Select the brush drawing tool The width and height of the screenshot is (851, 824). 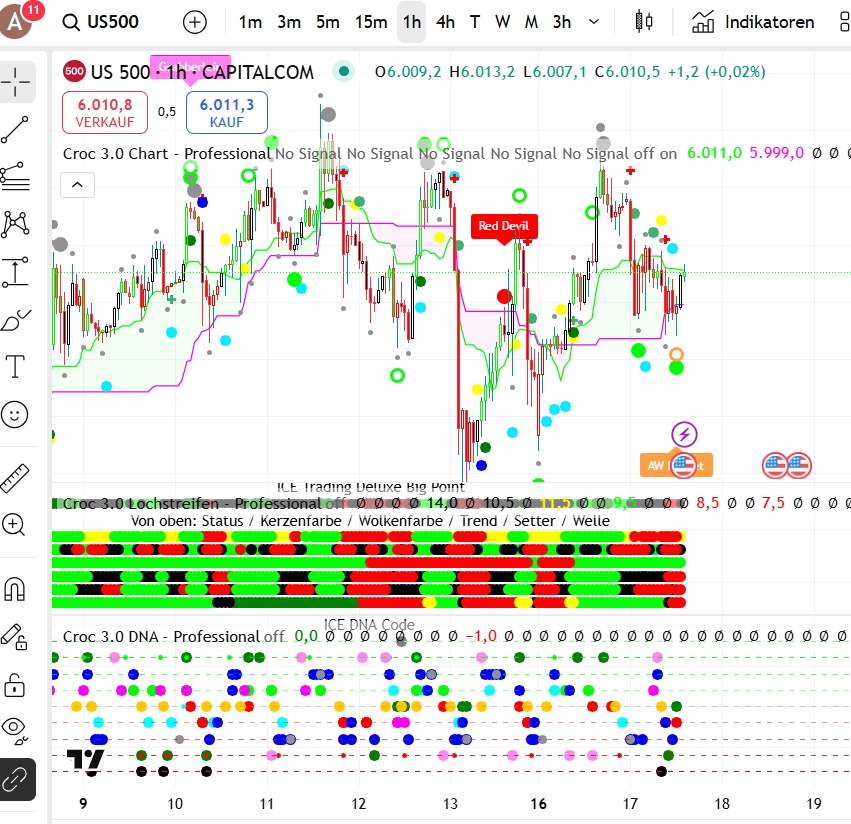[x=17, y=320]
